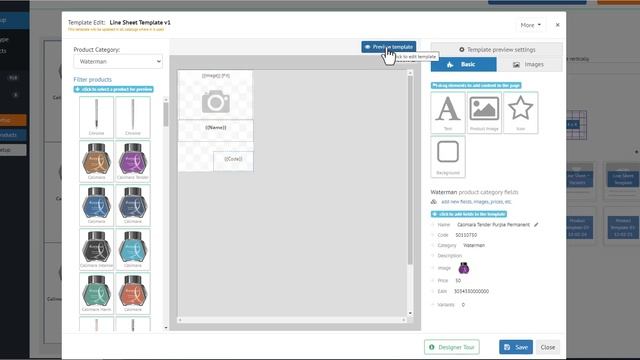Viewport: 640px width, 360px height.
Task: Select the Background element tile
Action: pos(448,157)
